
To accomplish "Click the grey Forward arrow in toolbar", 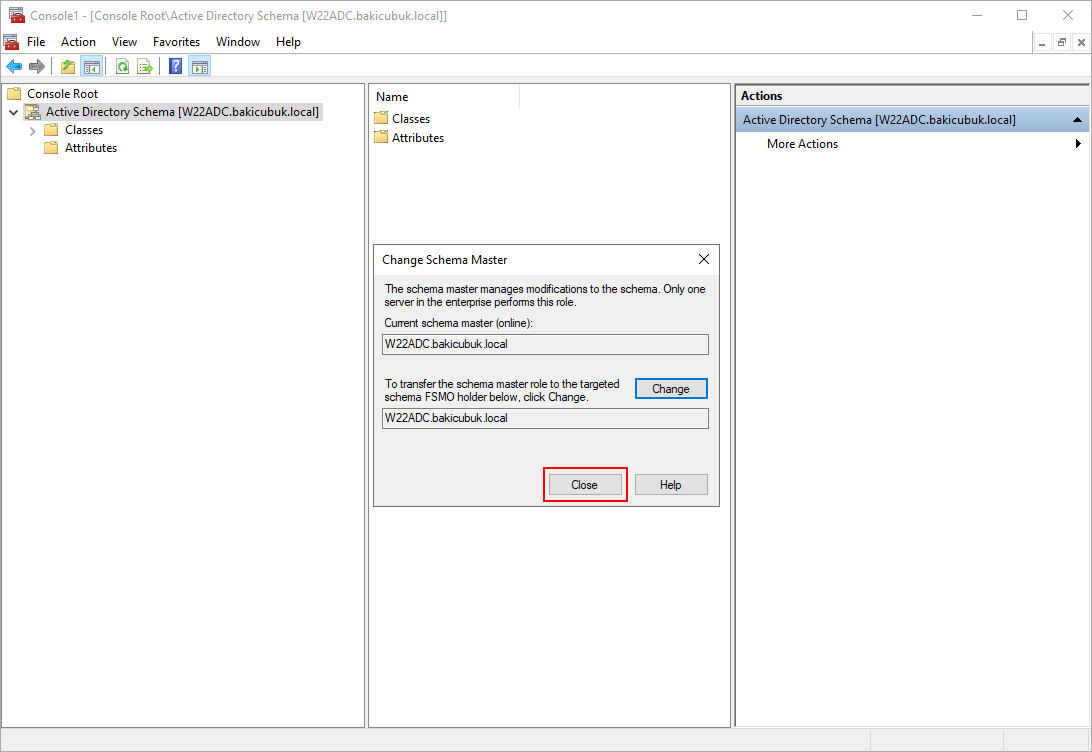I will pyautogui.click(x=37, y=67).
